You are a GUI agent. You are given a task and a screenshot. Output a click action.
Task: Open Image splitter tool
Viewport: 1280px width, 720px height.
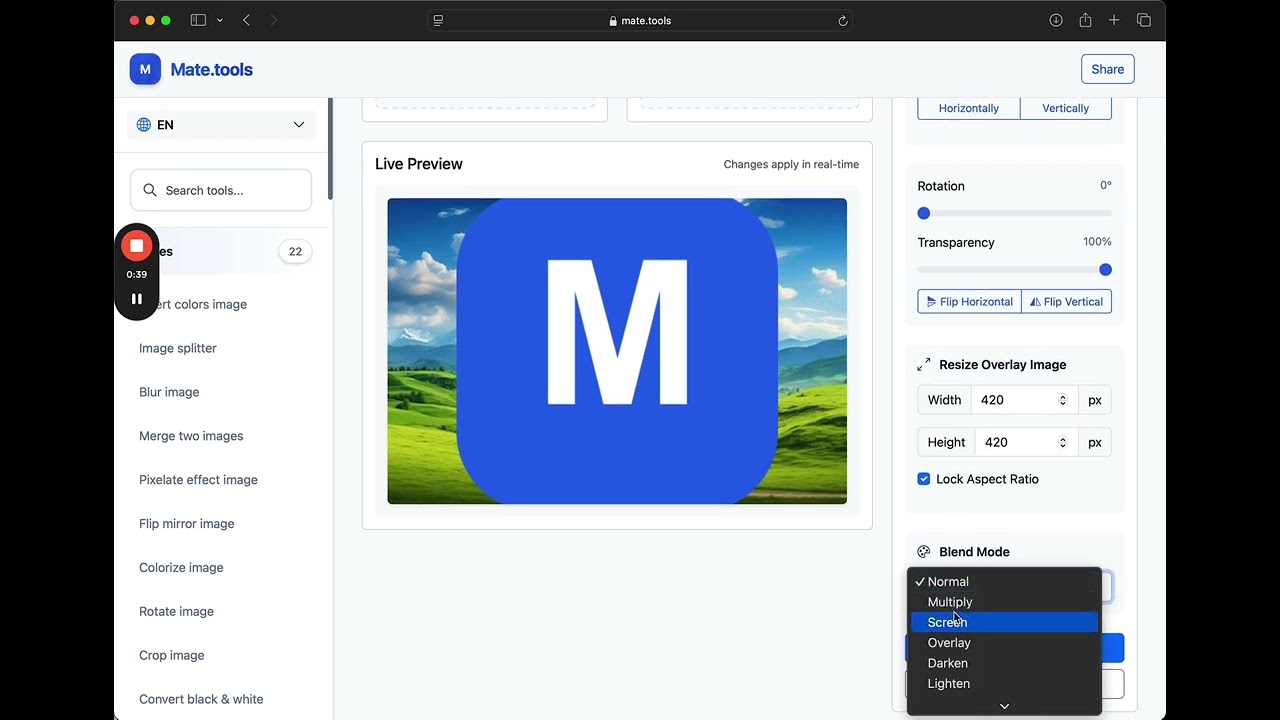178,348
